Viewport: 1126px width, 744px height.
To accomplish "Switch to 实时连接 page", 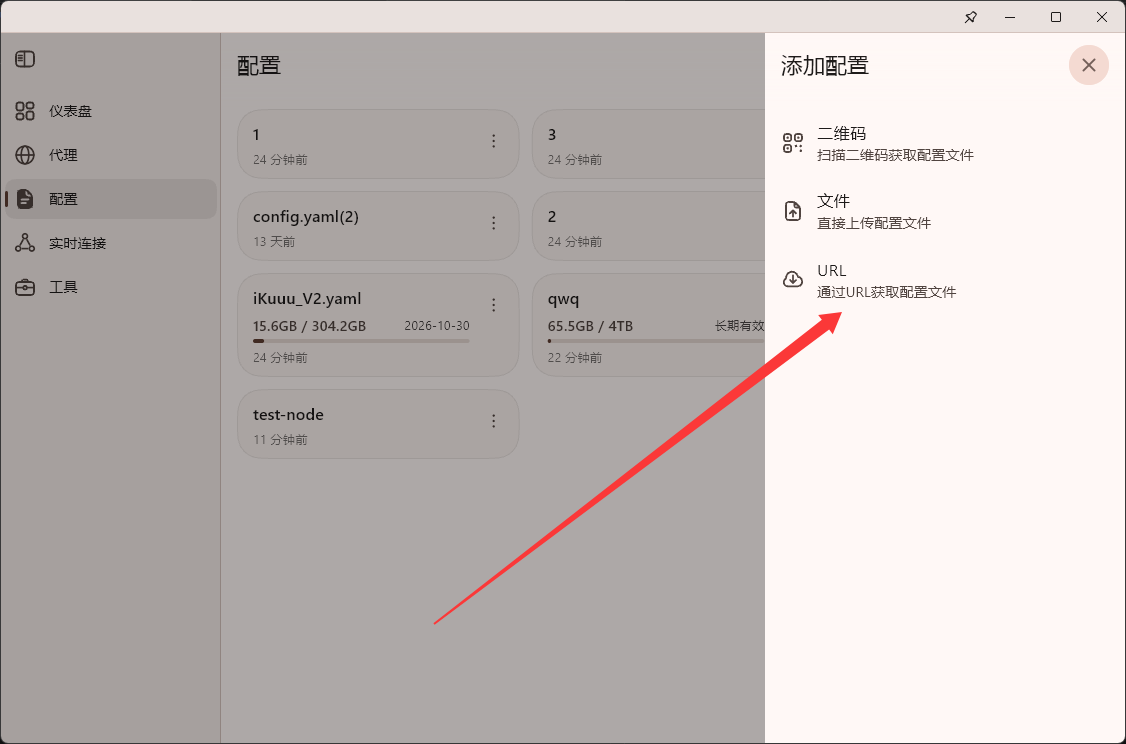I will tap(111, 243).
